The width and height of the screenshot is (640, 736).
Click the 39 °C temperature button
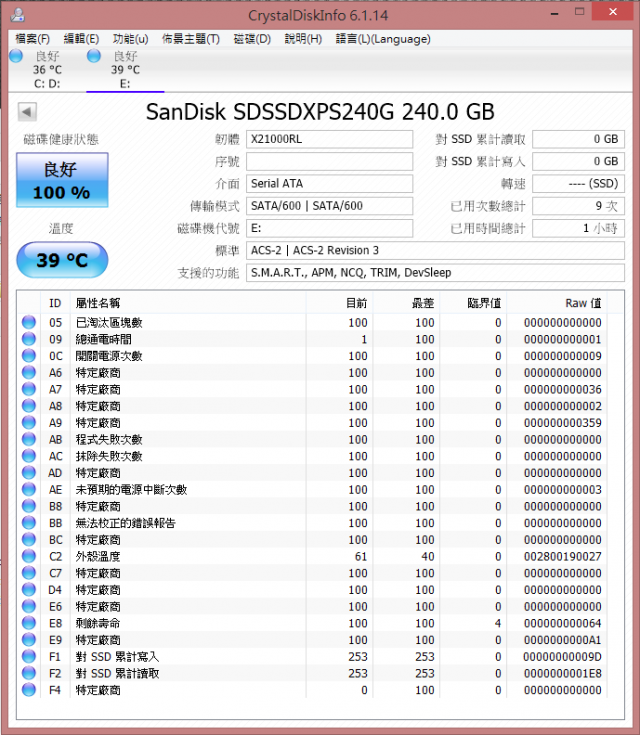click(62, 260)
